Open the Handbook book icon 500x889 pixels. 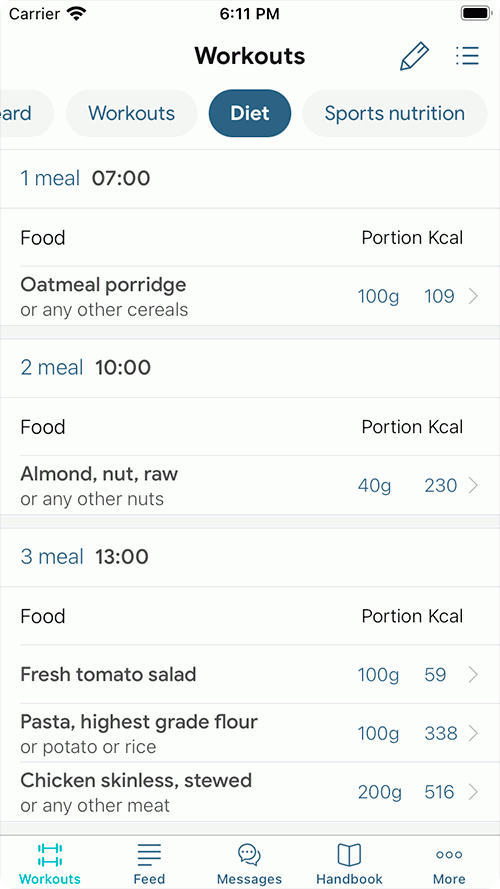[349, 855]
